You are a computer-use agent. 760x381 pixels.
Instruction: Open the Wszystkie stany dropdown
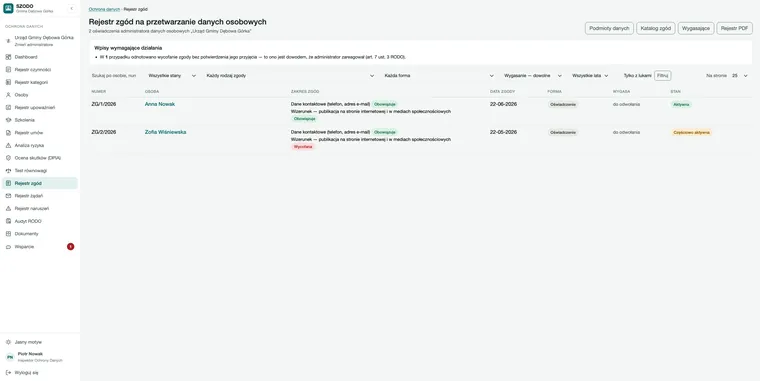pos(172,76)
